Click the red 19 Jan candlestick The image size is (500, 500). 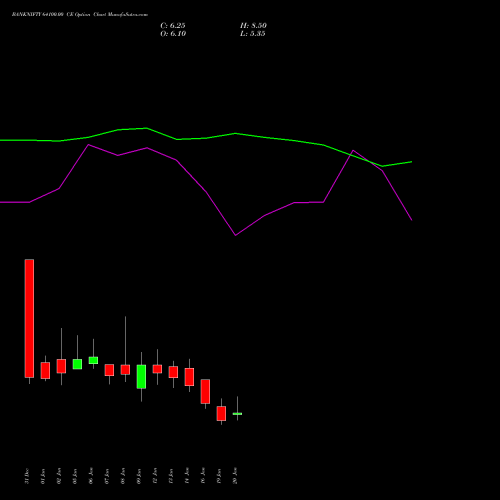(221, 413)
